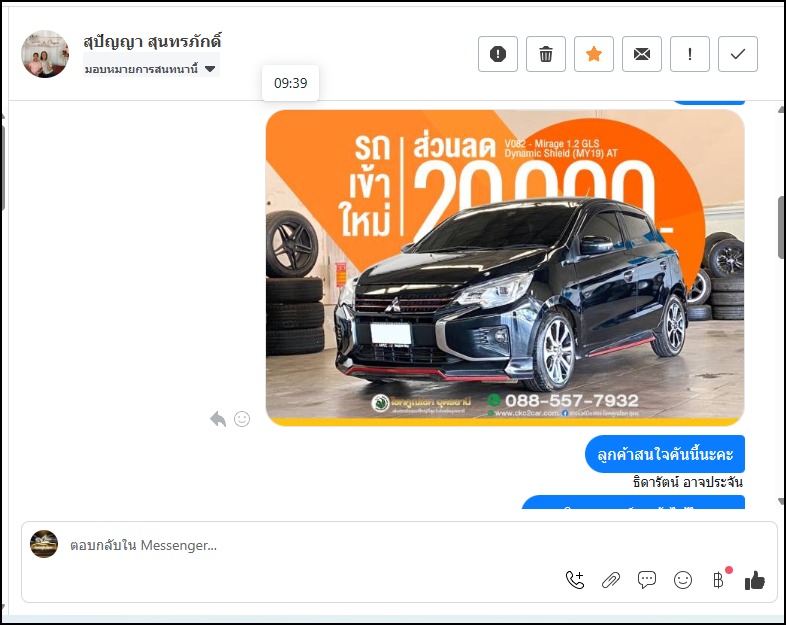
Task: Select the ลูกค้าสนใจคันนี้นะคะ message bubble
Action: (x=665, y=454)
